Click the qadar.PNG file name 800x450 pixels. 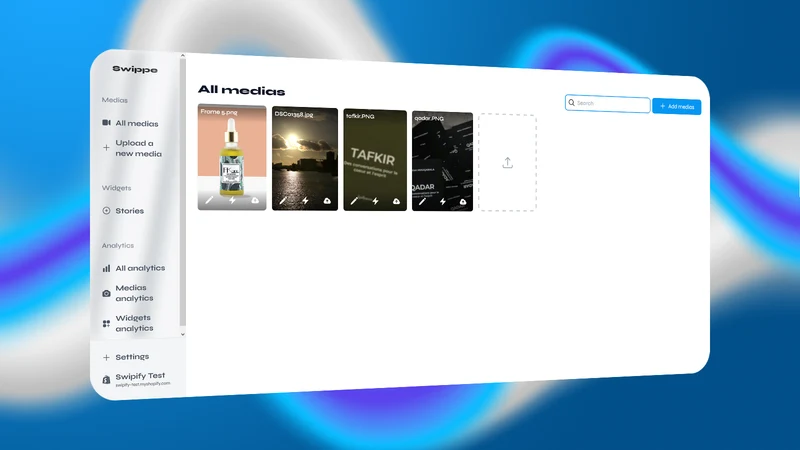(x=429, y=118)
